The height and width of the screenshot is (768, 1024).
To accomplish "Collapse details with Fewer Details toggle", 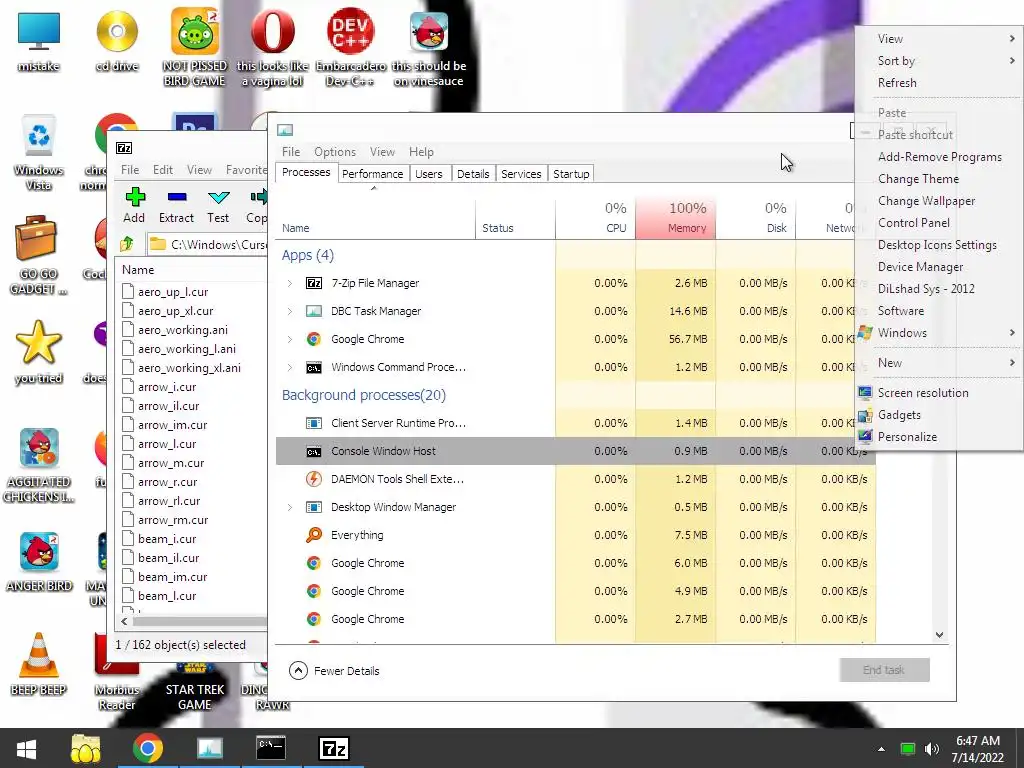I will pyautogui.click(x=334, y=671).
